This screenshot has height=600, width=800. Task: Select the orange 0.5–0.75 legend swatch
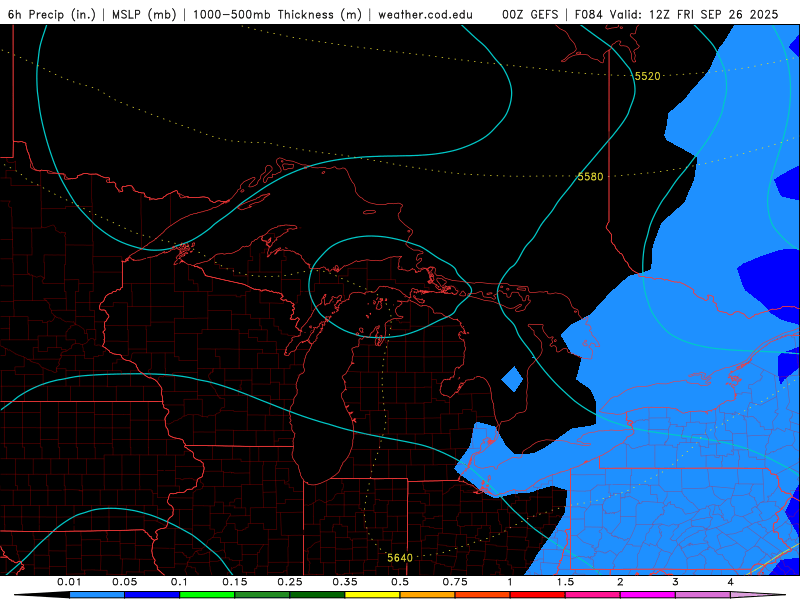pos(428,595)
